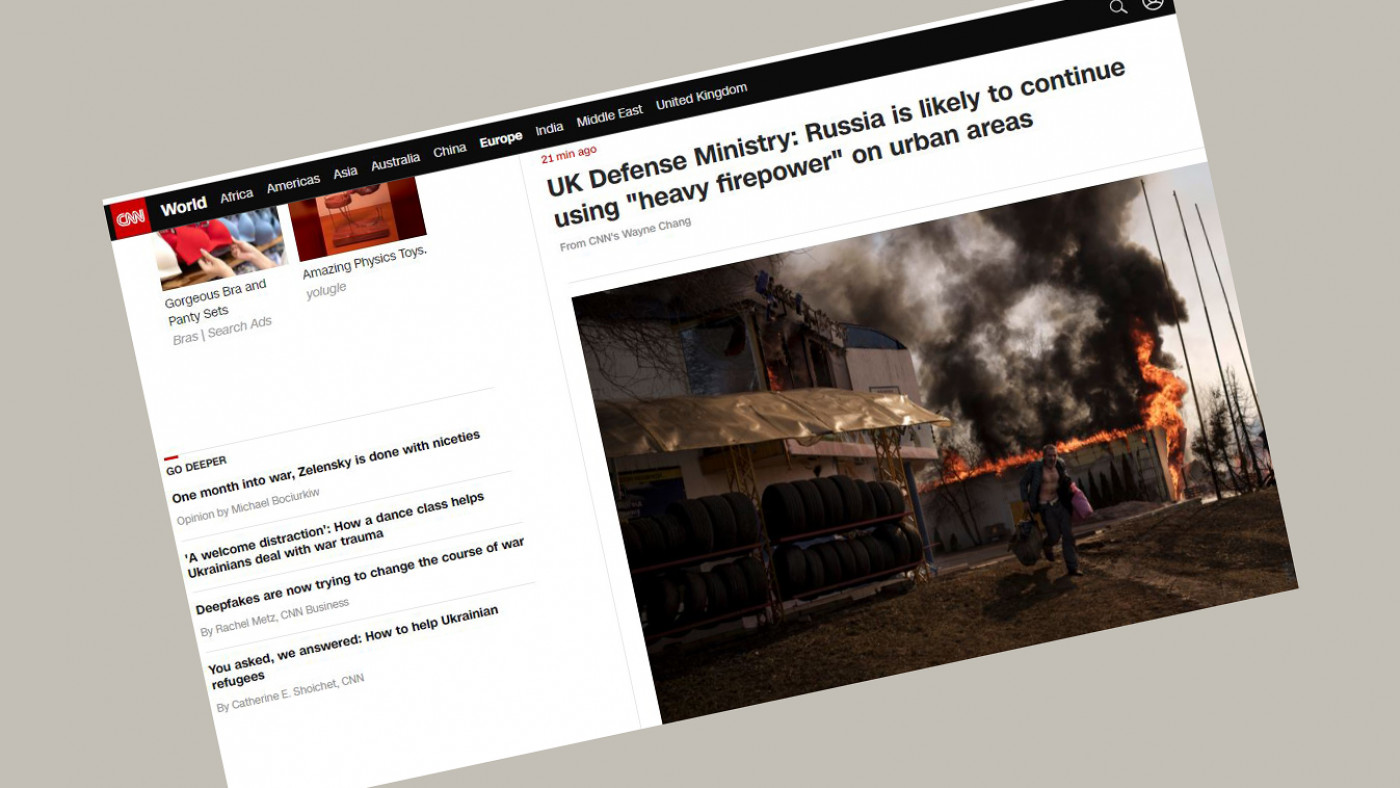Click 'By Rachel Metz, CNN Business' byline
Image resolution: width=1400 pixels, height=788 pixels.
(x=274, y=617)
